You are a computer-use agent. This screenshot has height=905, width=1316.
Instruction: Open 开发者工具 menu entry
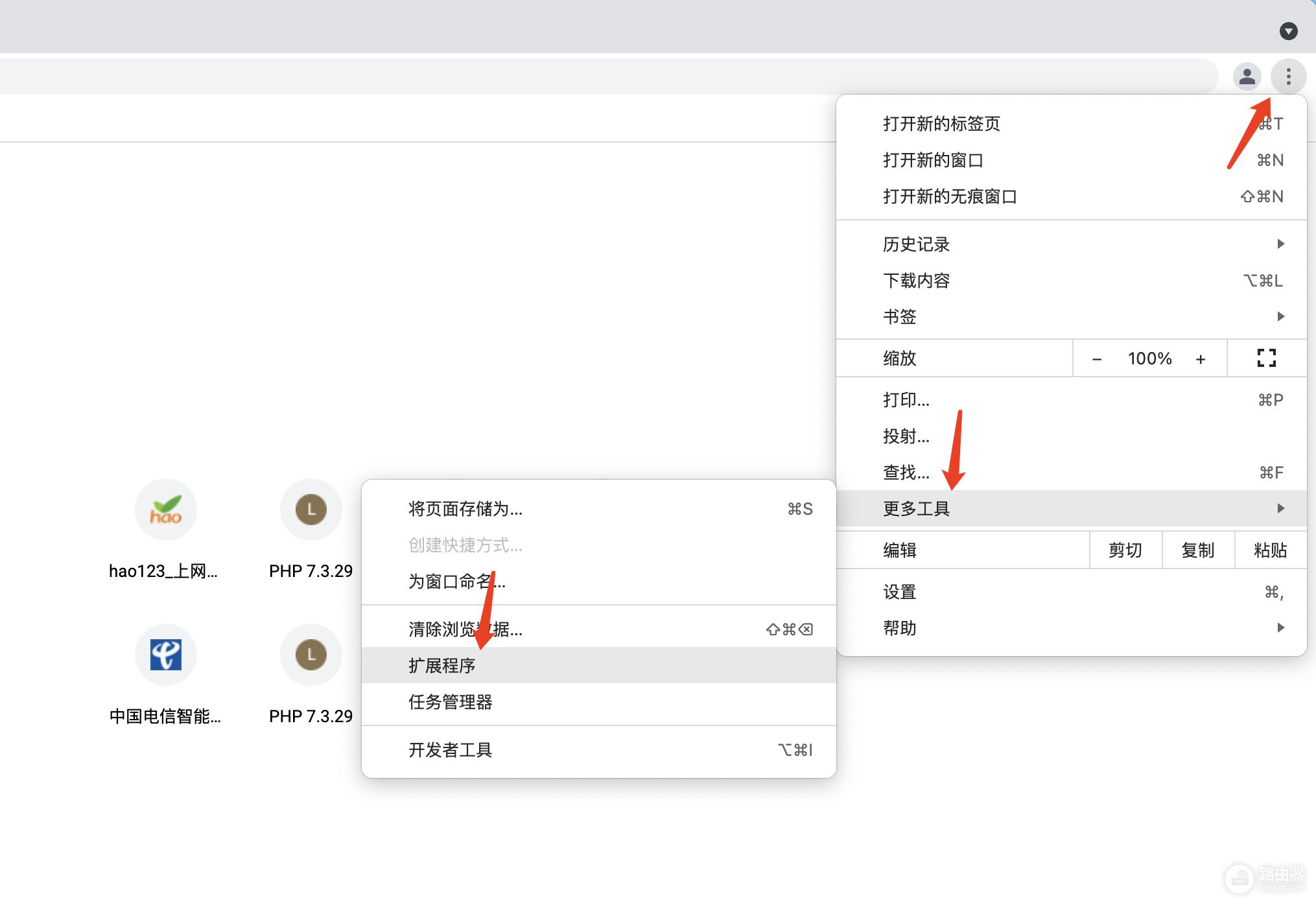point(451,750)
